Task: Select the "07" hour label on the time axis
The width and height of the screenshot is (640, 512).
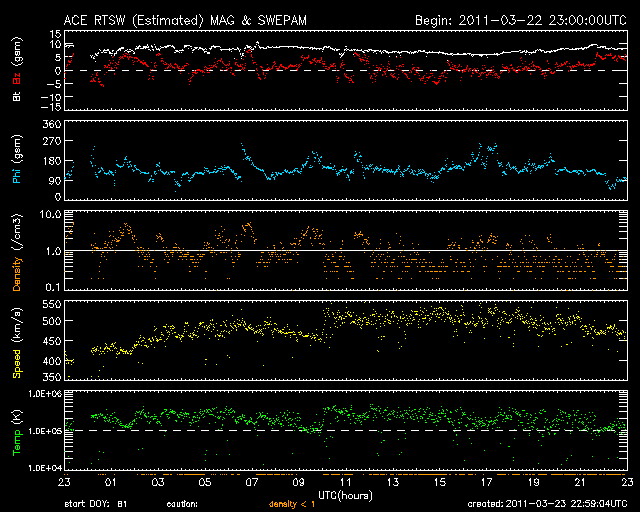Action: [x=252, y=482]
